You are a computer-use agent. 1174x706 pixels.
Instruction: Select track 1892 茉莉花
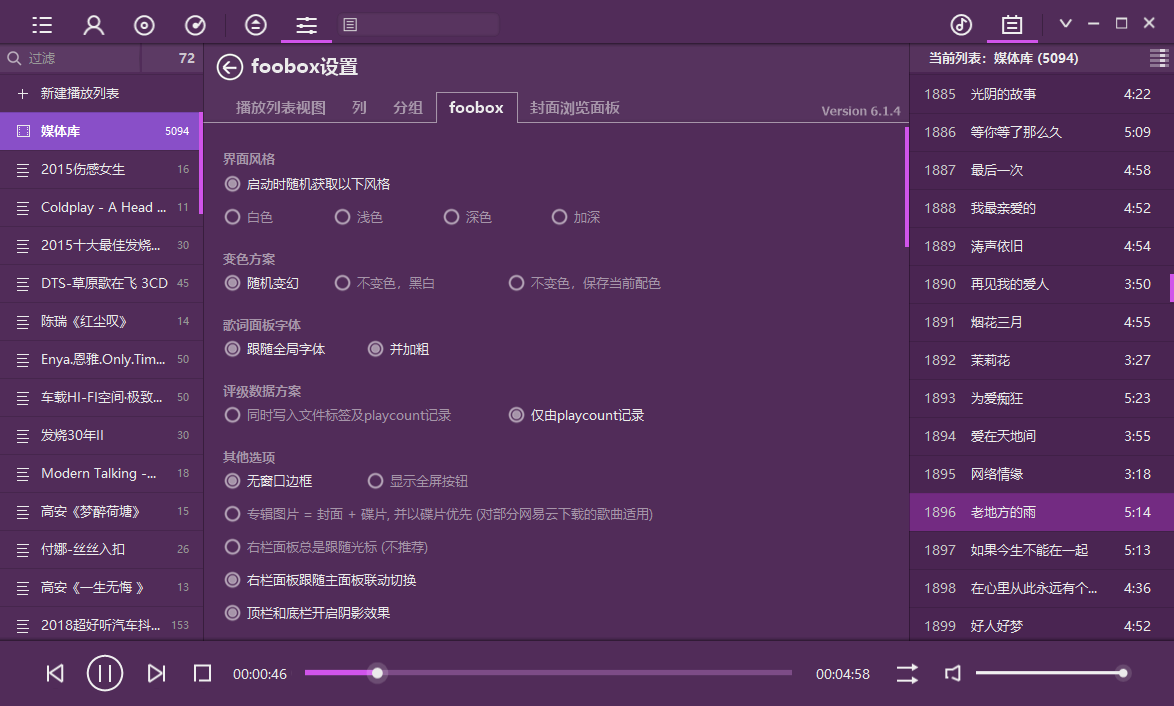(x=1041, y=360)
